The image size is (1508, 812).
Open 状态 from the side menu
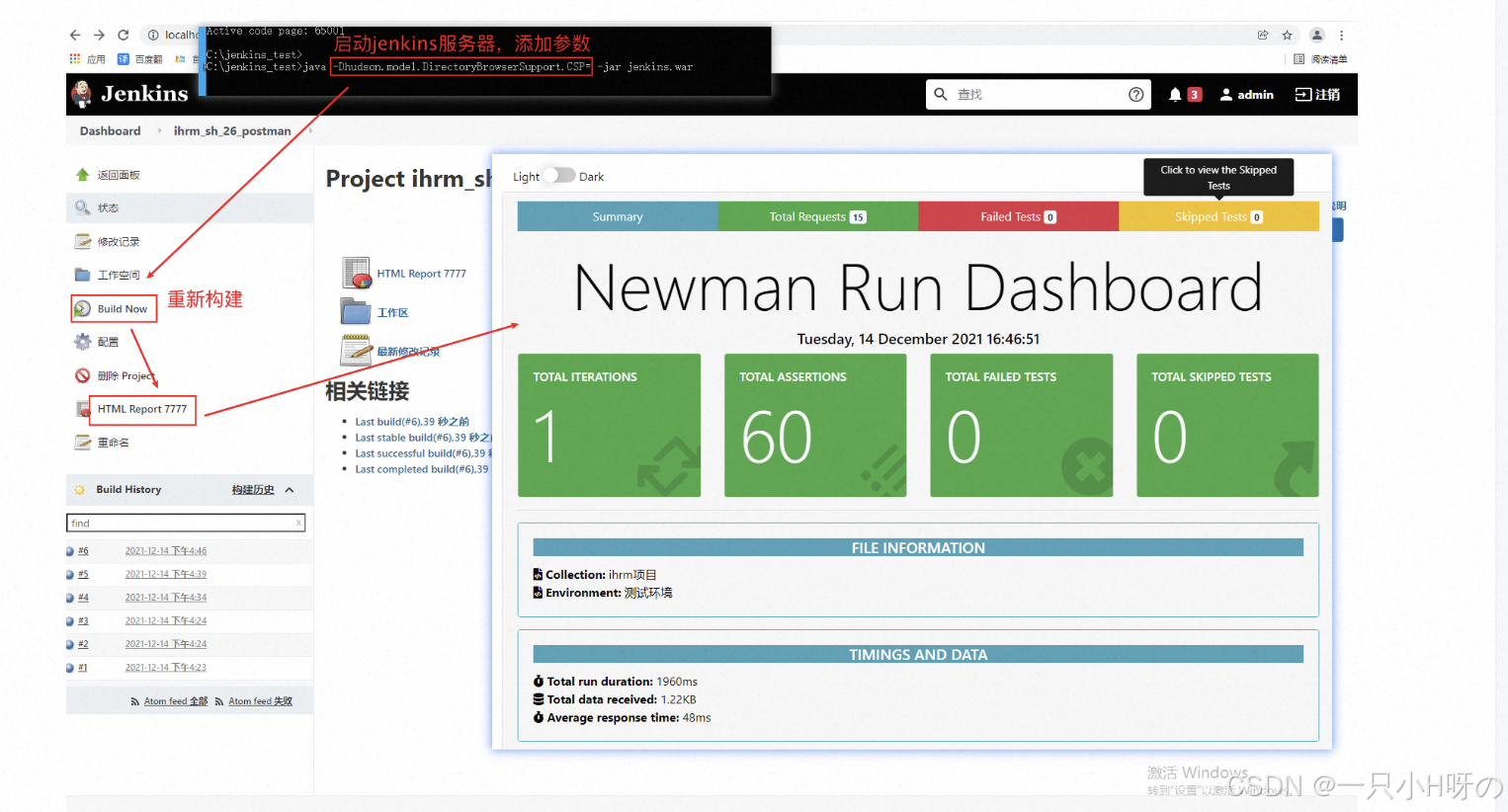click(108, 208)
